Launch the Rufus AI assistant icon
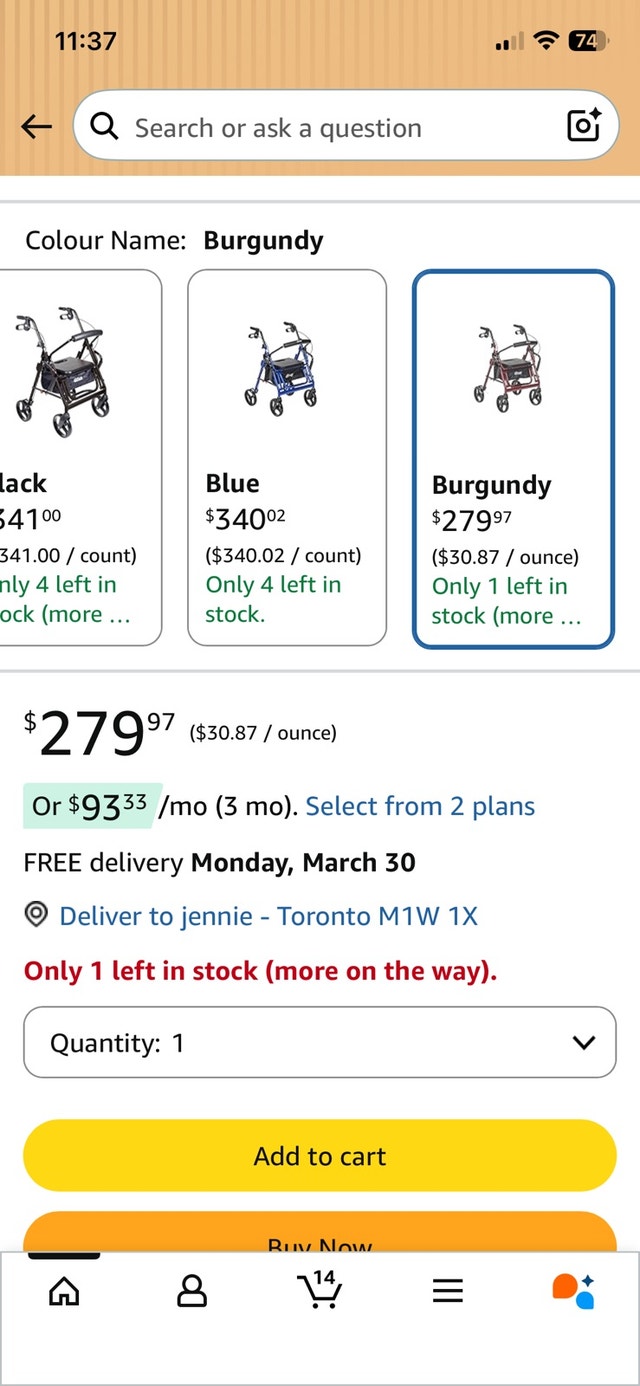Image resolution: width=640 pixels, height=1386 pixels. 573,1290
